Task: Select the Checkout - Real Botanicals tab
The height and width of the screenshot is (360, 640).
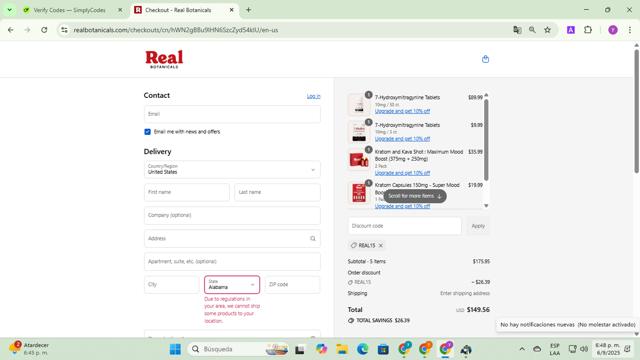Action: tap(178, 10)
